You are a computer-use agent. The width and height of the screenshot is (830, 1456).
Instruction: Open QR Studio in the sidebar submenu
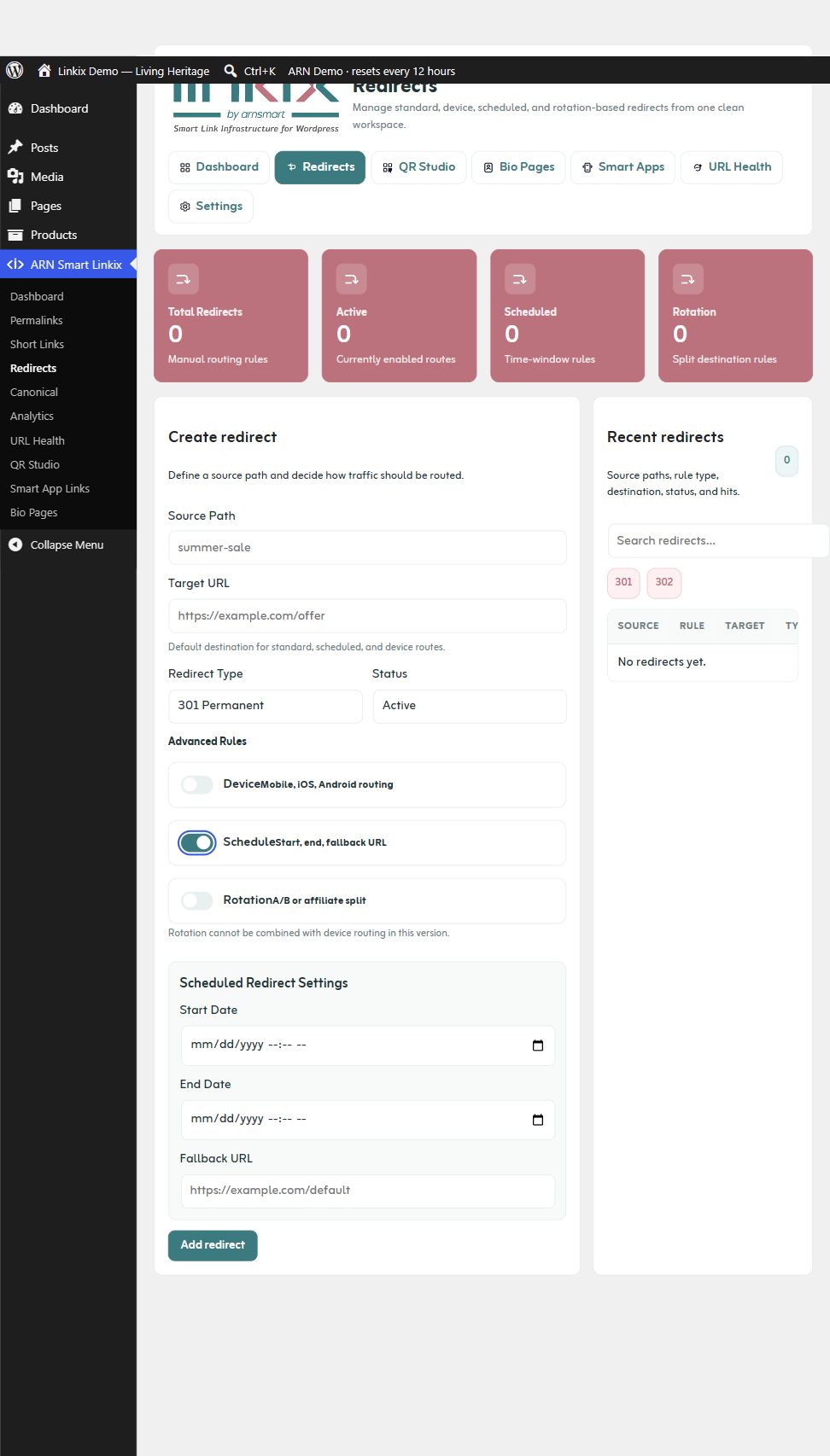[x=35, y=464]
